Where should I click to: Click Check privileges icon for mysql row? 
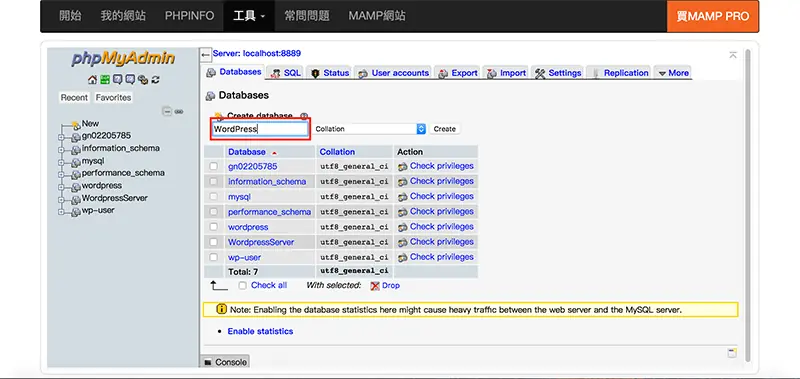click(x=403, y=196)
